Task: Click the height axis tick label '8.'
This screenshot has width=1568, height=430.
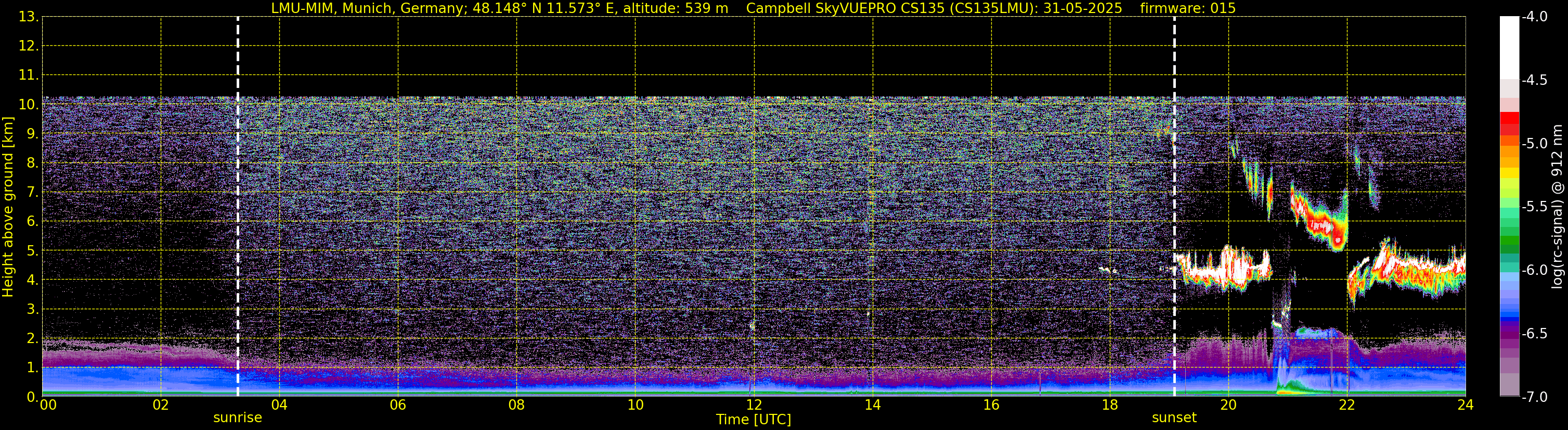Action: pyautogui.click(x=32, y=162)
